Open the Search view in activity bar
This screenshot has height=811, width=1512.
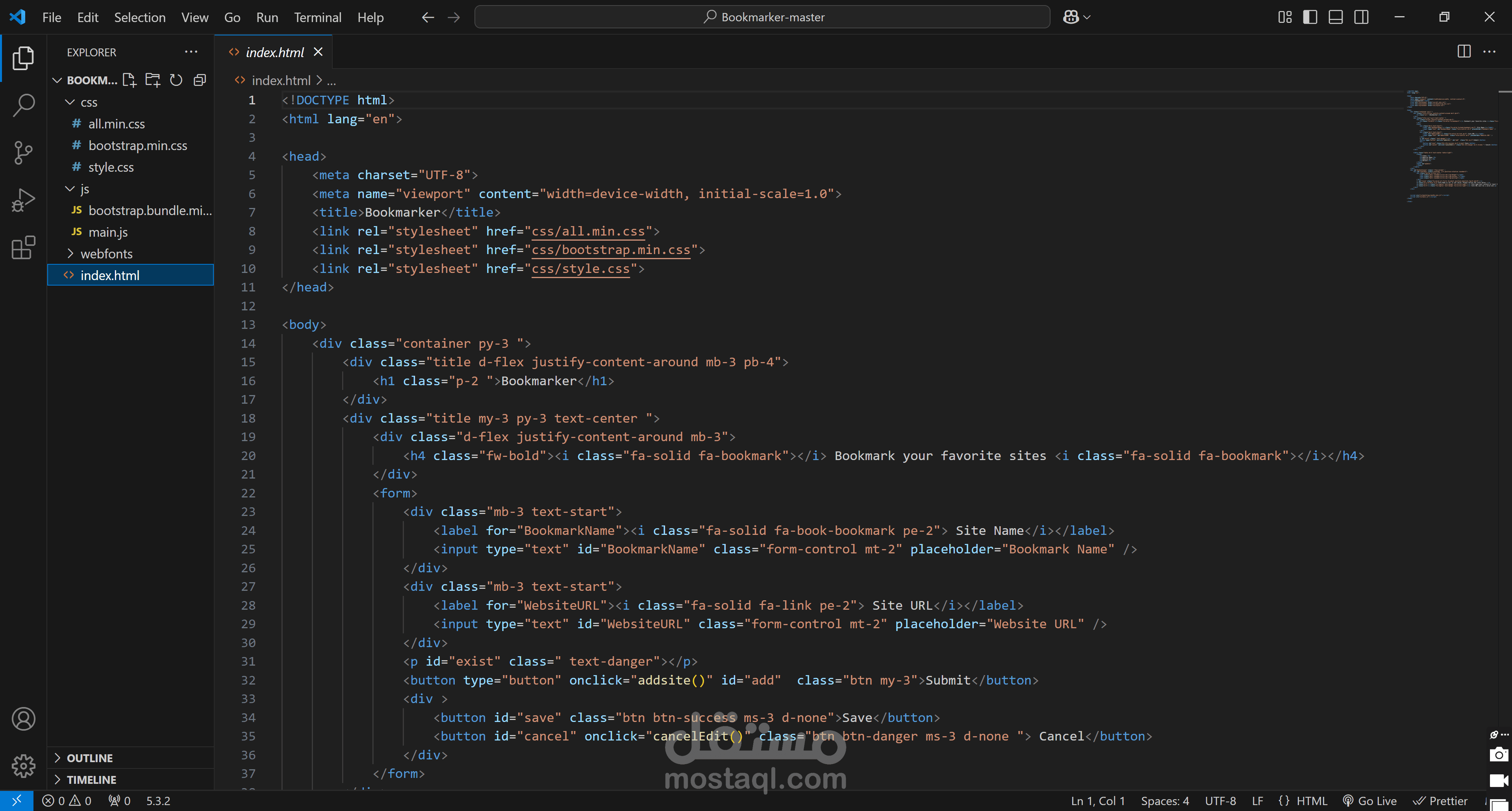(24, 105)
